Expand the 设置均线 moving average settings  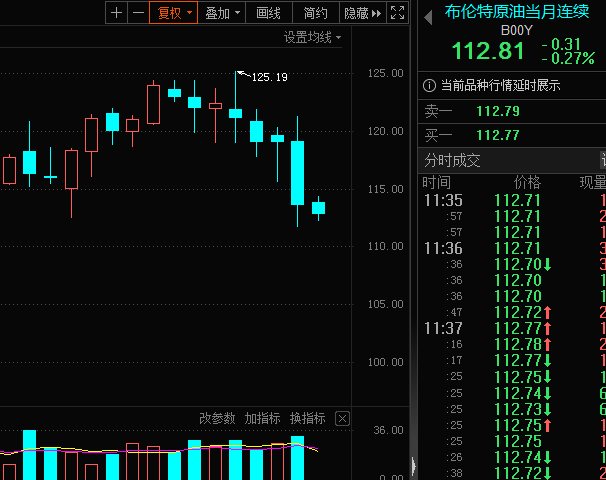coord(312,38)
